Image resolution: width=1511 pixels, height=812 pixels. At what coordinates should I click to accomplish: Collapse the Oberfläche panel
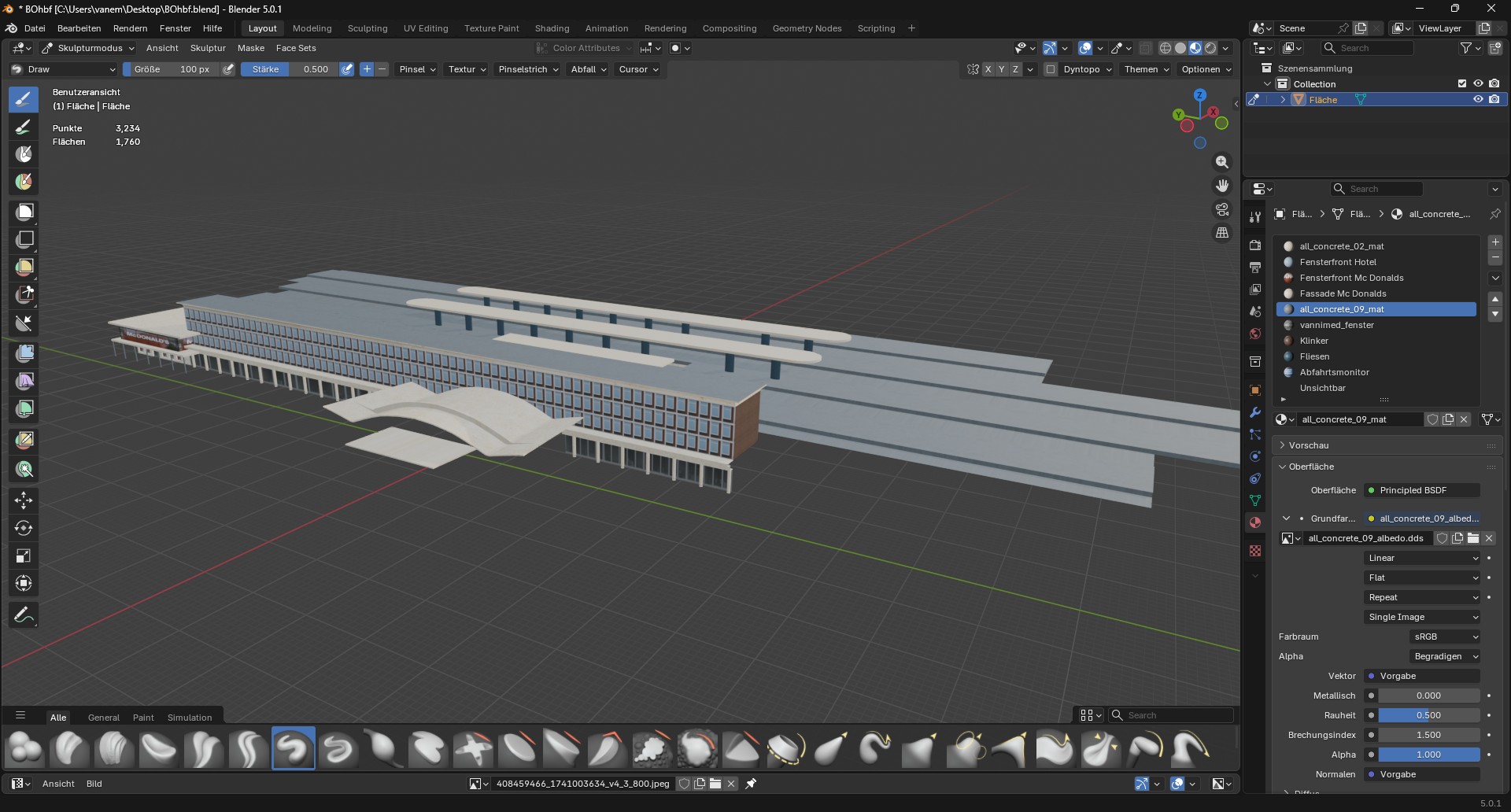coord(1310,467)
